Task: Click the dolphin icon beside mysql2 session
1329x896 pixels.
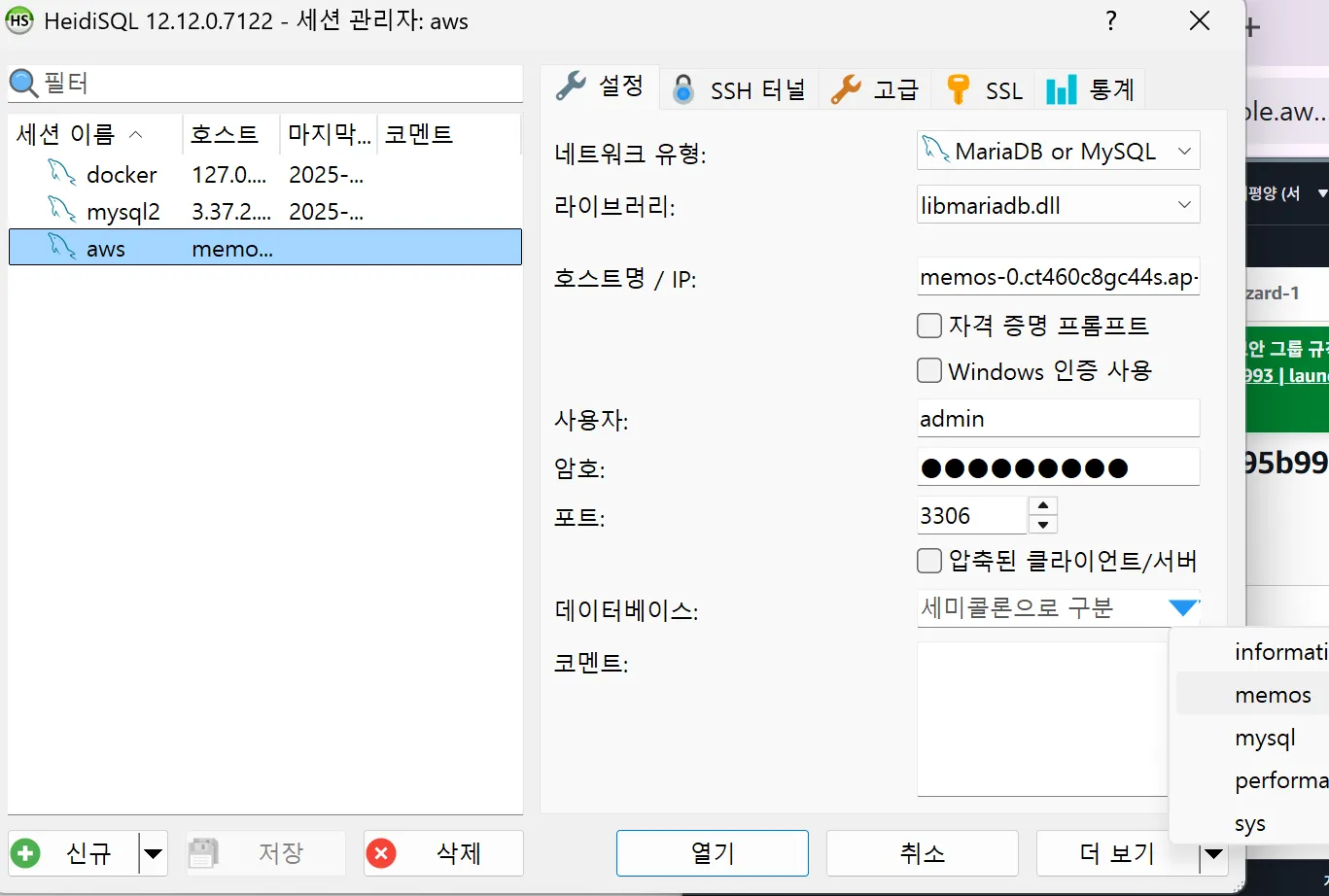Action: click(x=62, y=211)
